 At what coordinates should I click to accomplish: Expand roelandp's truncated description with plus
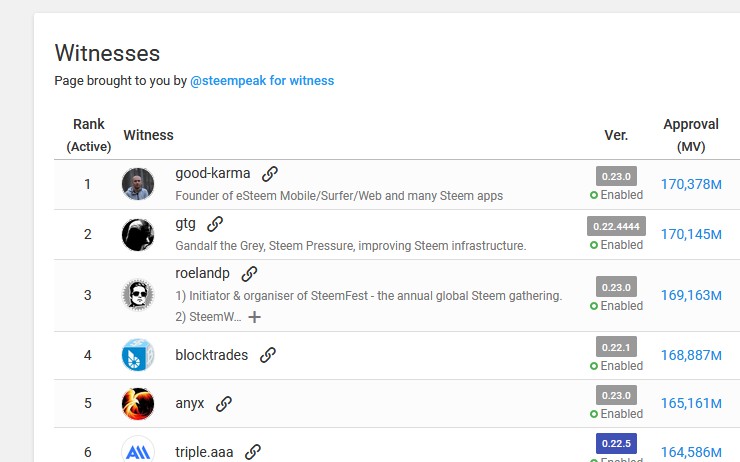point(254,317)
